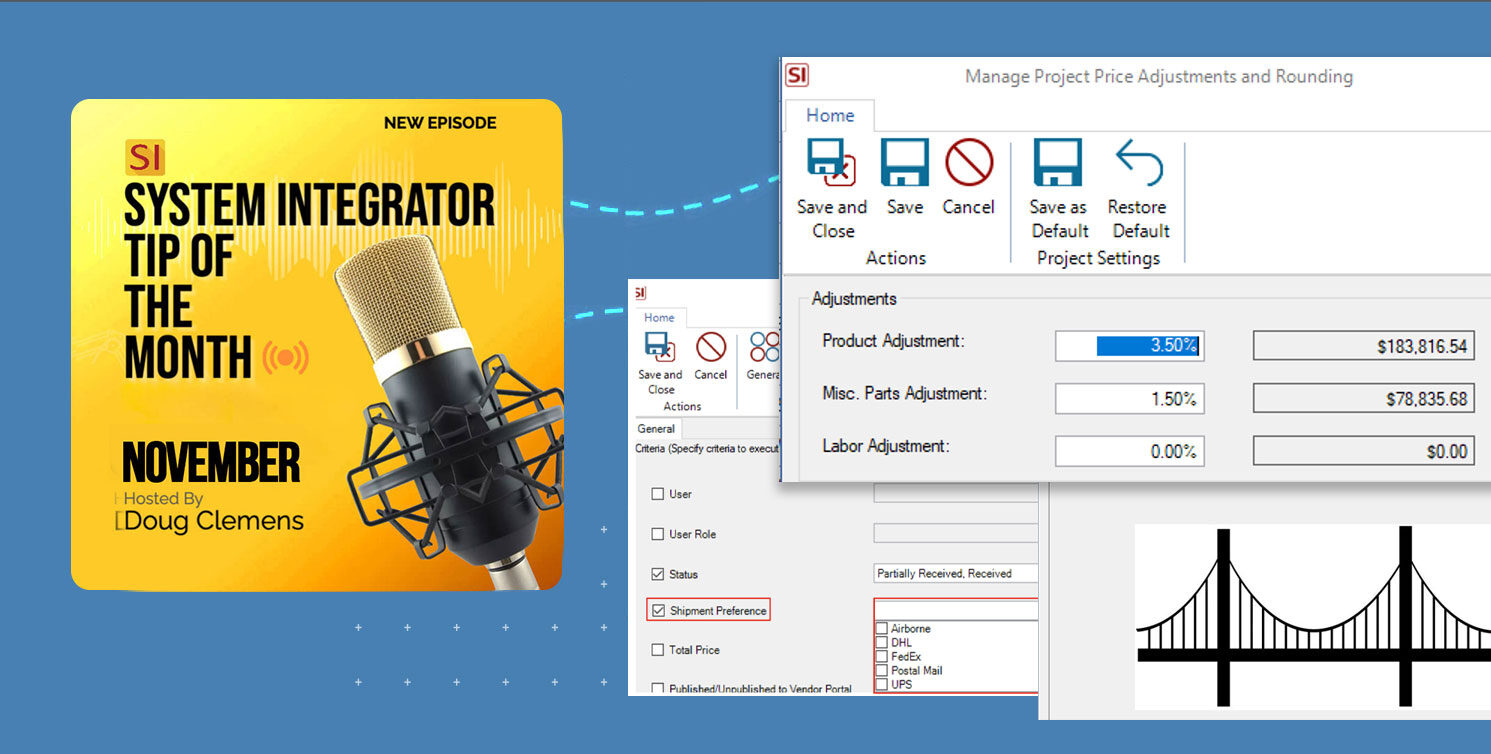
Task: Check the Postal Mail shipment option
Action: [x=882, y=671]
